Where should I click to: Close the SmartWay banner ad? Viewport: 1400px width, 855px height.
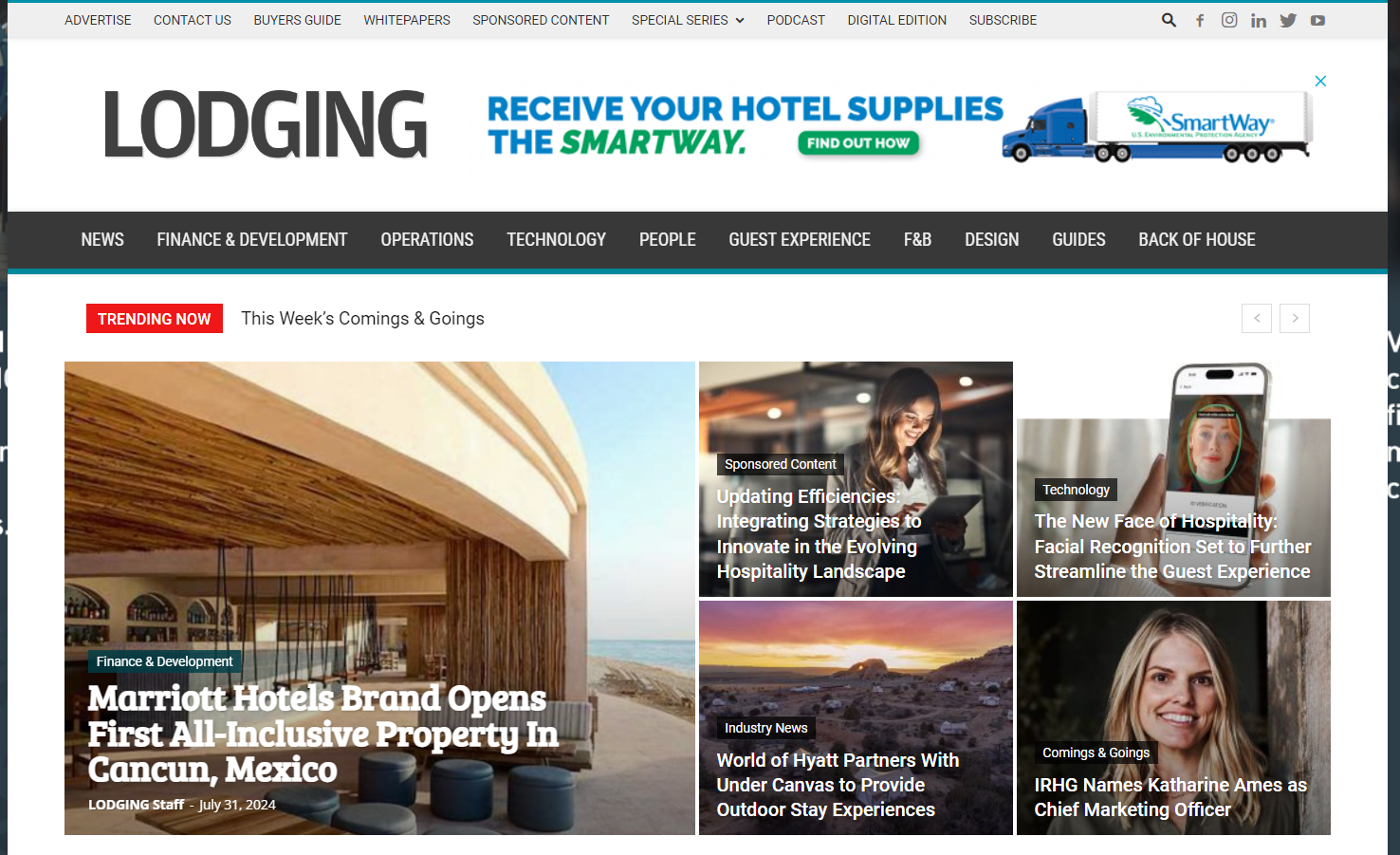pos(1320,82)
